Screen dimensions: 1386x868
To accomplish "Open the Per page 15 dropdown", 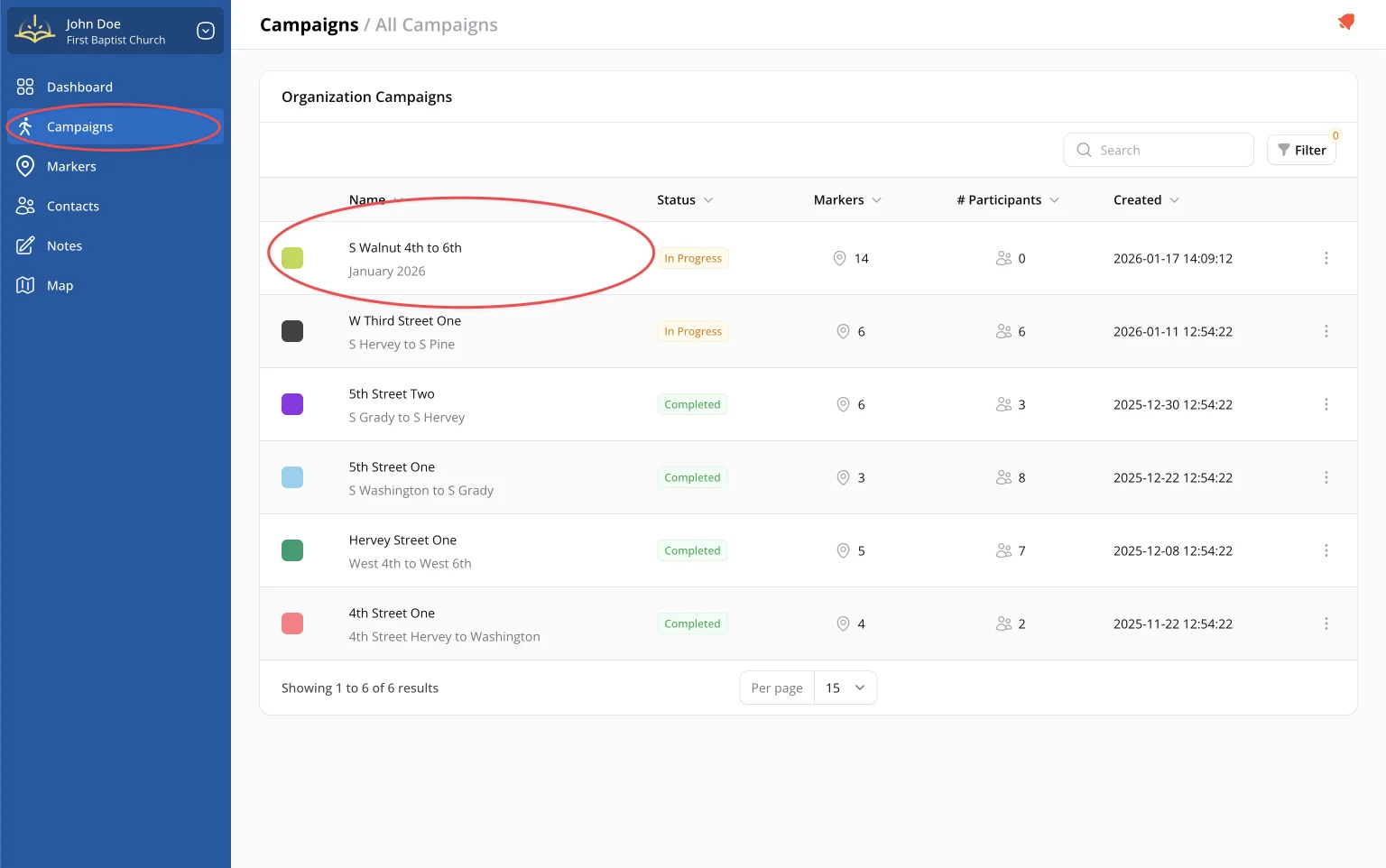I will (x=845, y=688).
